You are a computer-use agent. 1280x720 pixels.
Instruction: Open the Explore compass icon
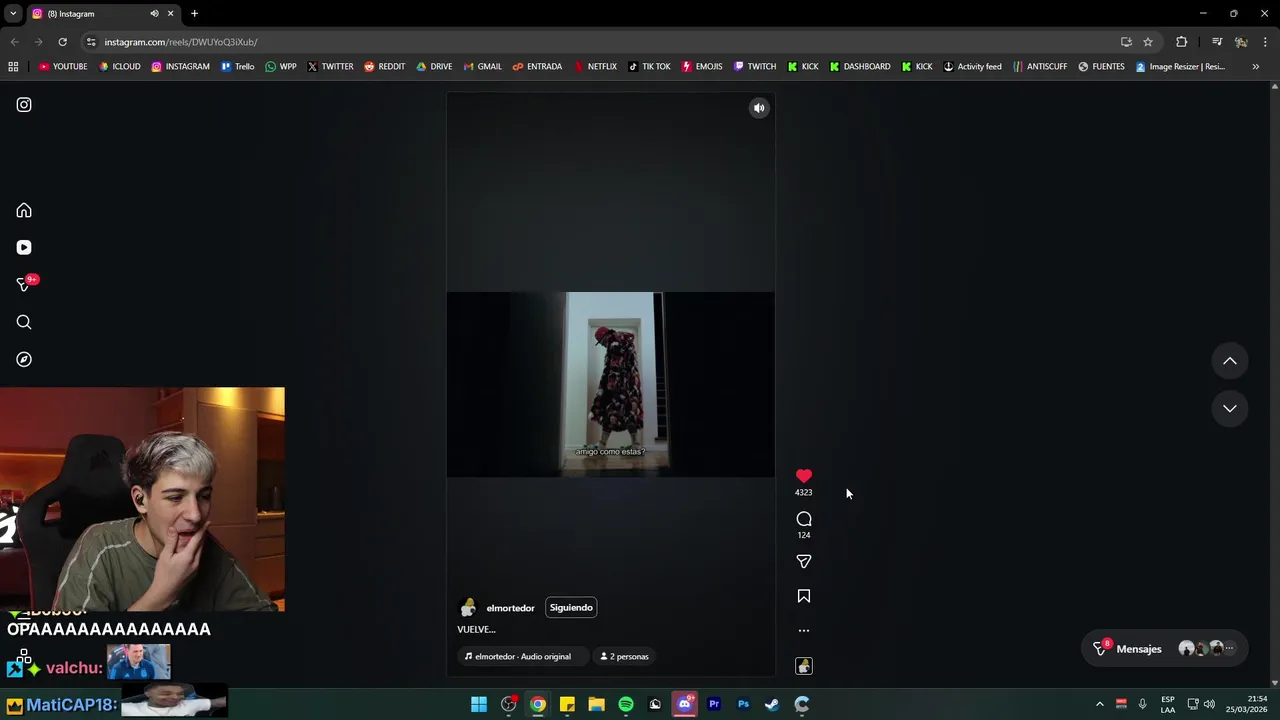click(x=24, y=360)
